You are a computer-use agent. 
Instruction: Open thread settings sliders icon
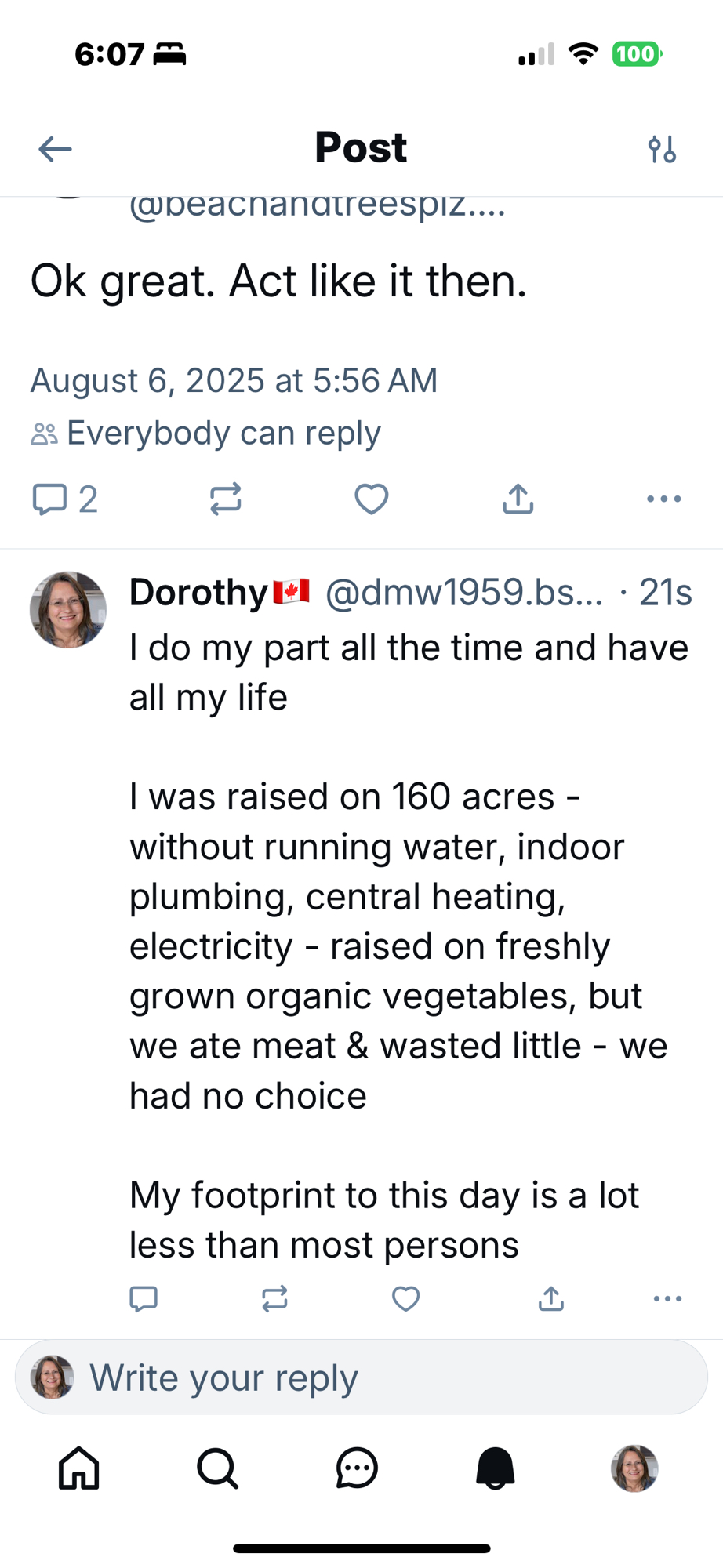point(662,148)
